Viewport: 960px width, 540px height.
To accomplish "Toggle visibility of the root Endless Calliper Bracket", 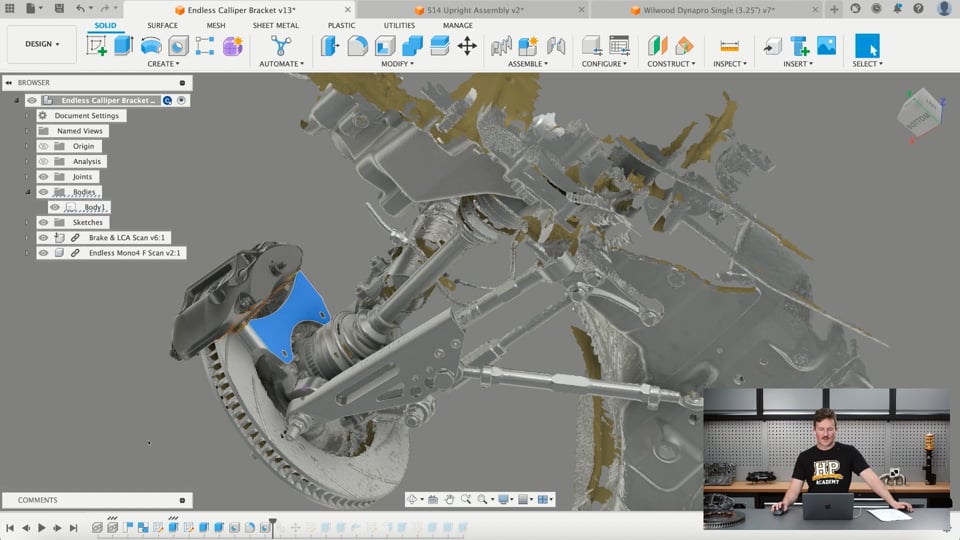I will click(32, 100).
